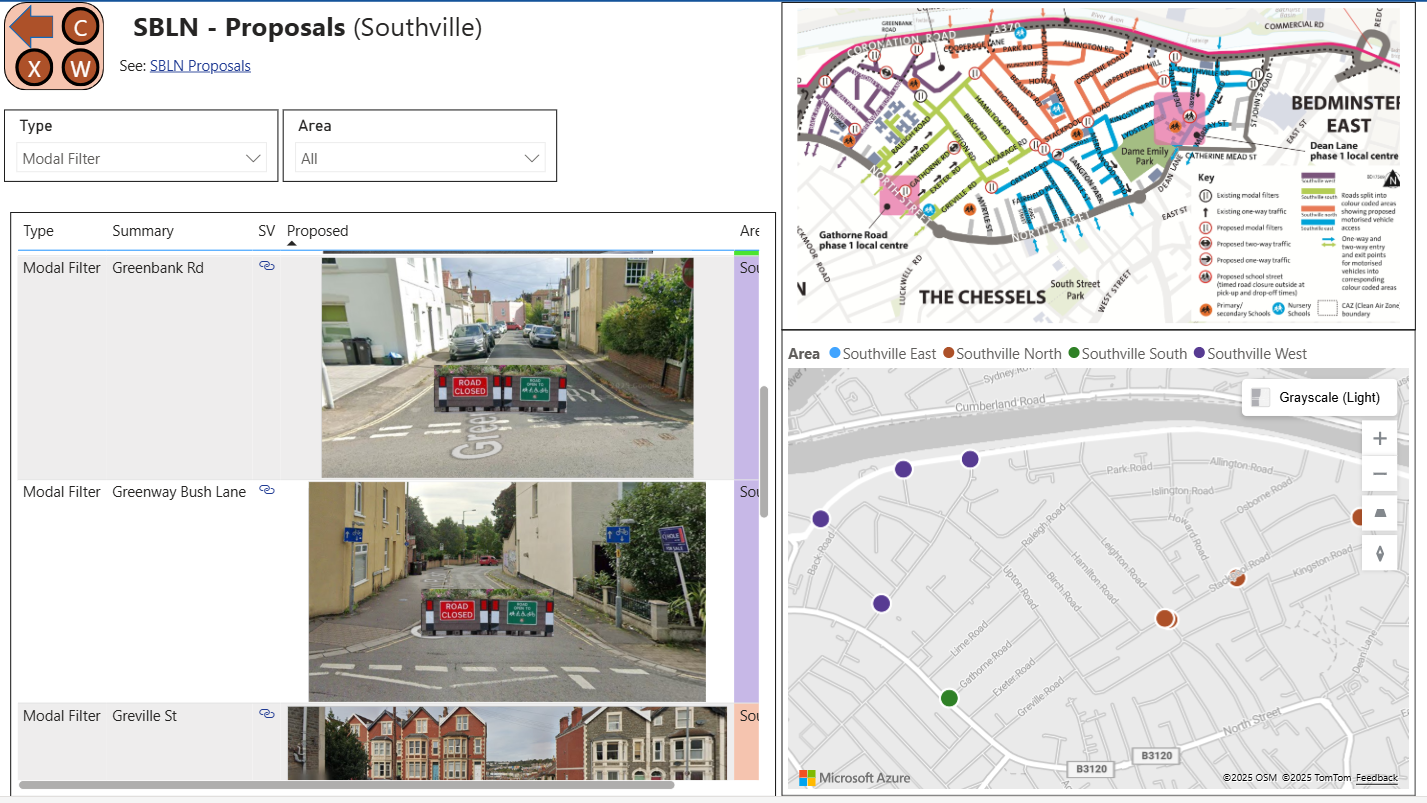Sort table by the Summary column header
The width and height of the screenshot is (1427, 803).
143,231
